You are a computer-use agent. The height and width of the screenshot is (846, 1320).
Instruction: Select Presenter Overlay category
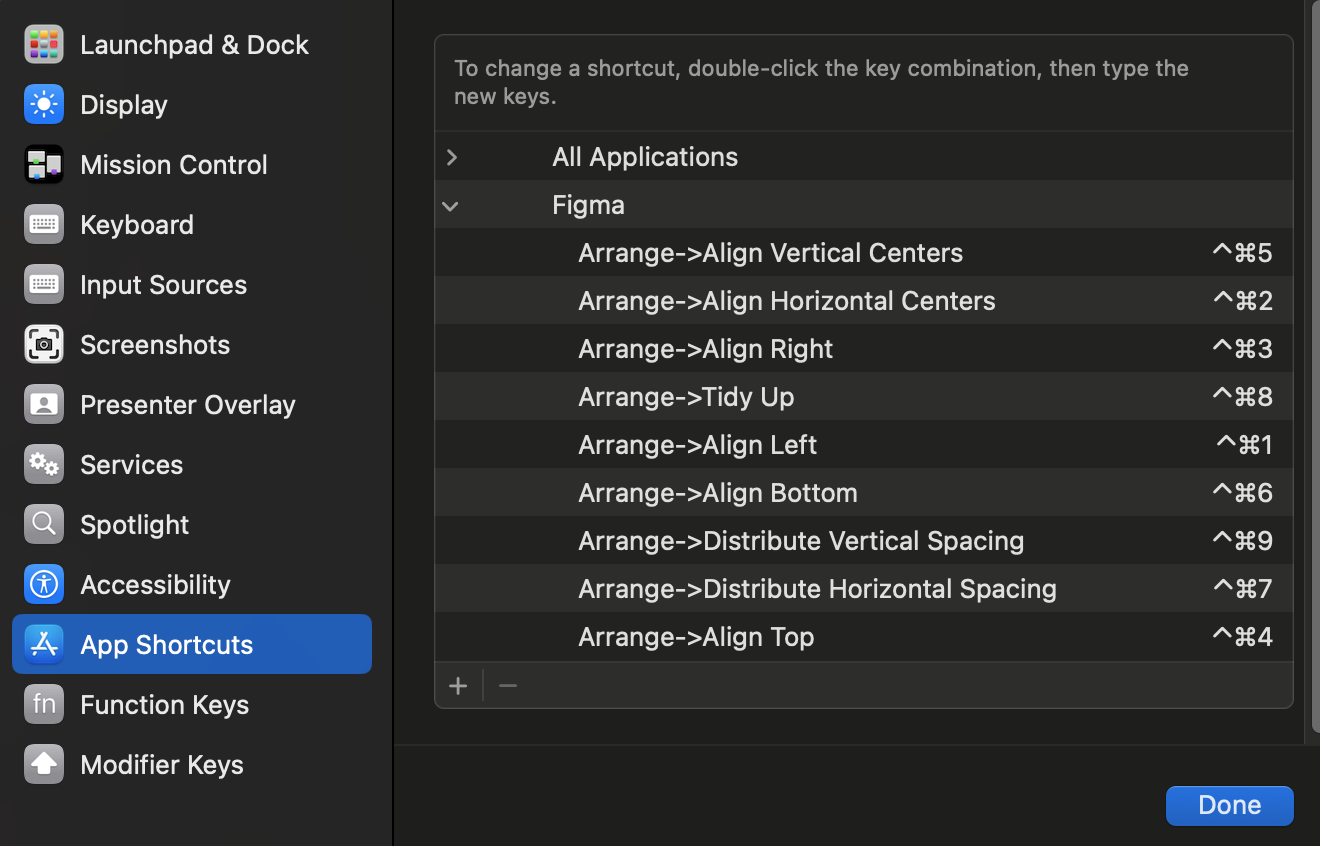tap(192, 405)
